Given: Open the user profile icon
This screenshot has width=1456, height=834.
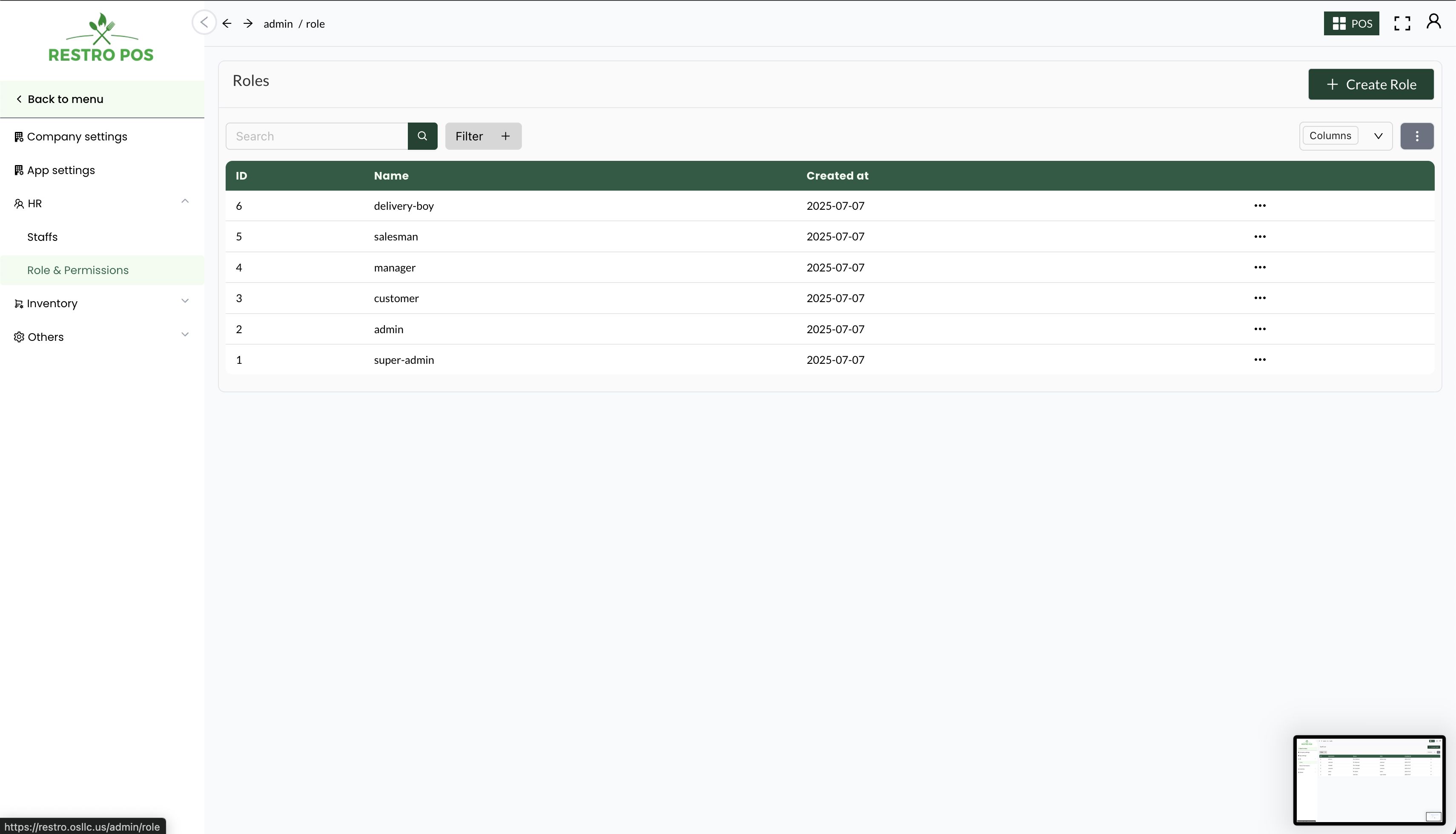Looking at the screenshot, I should [1433, 22].
